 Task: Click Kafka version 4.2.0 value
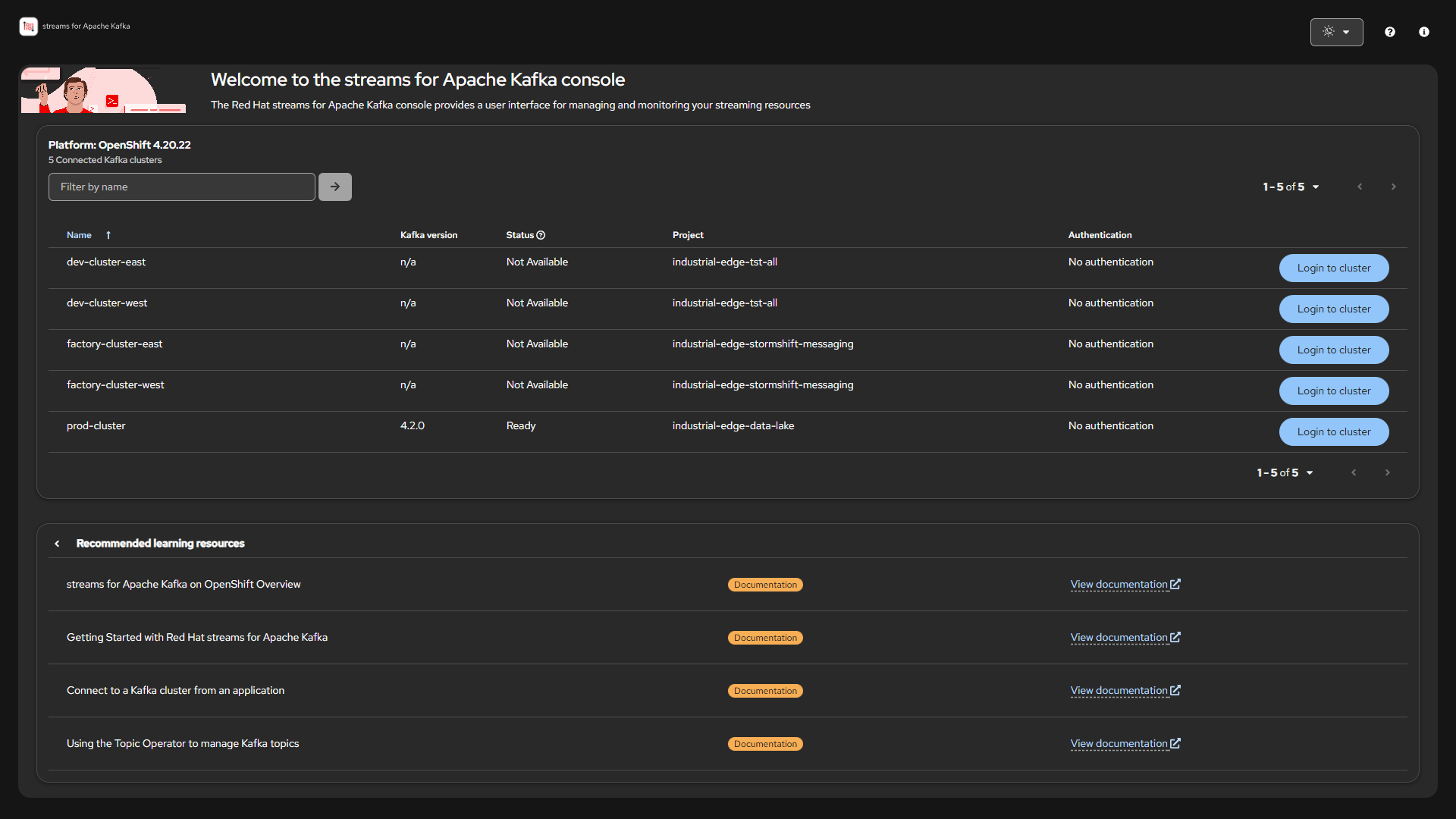point(413,425)
